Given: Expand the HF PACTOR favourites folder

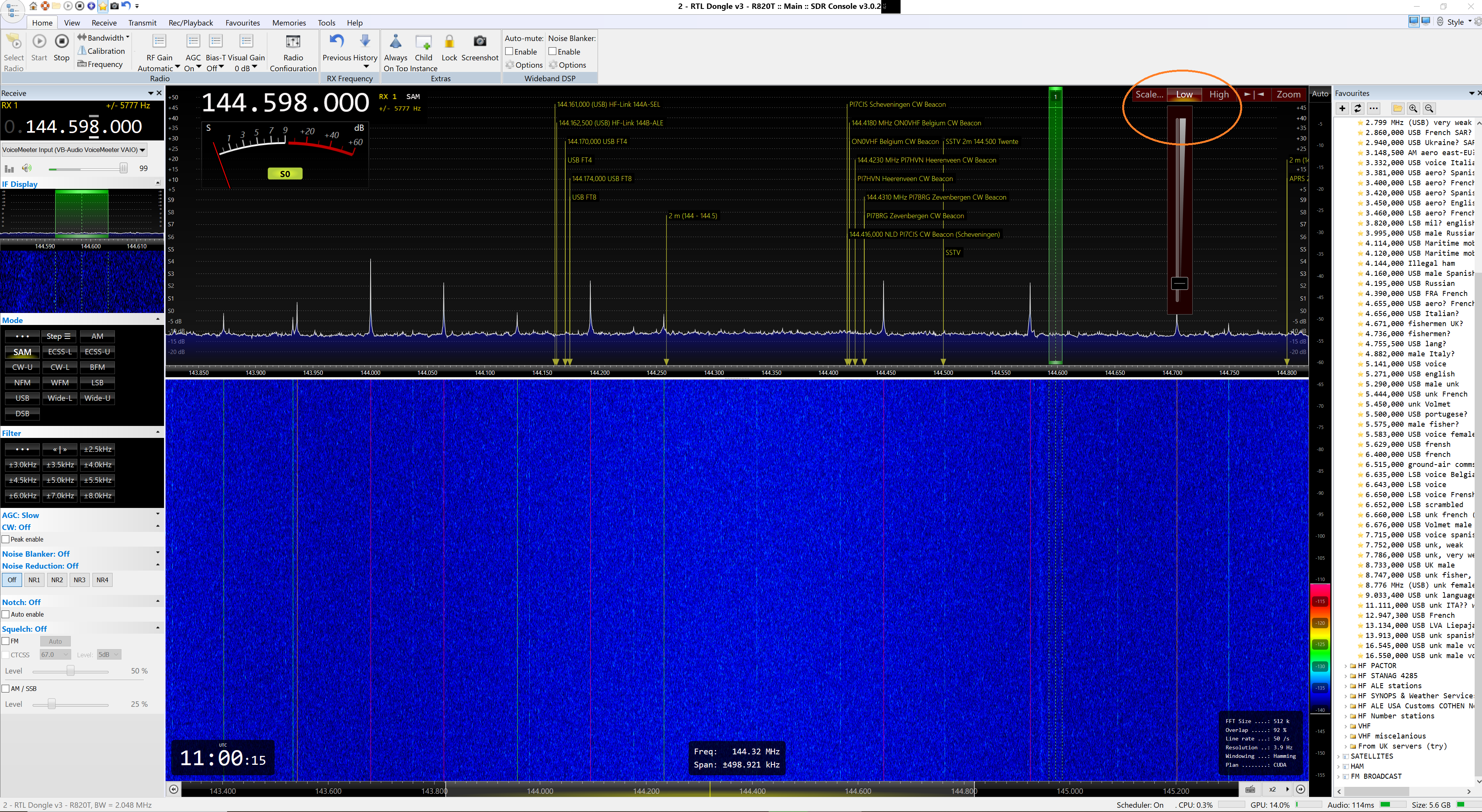Looking at the screenshot, I should point(1346,666).
